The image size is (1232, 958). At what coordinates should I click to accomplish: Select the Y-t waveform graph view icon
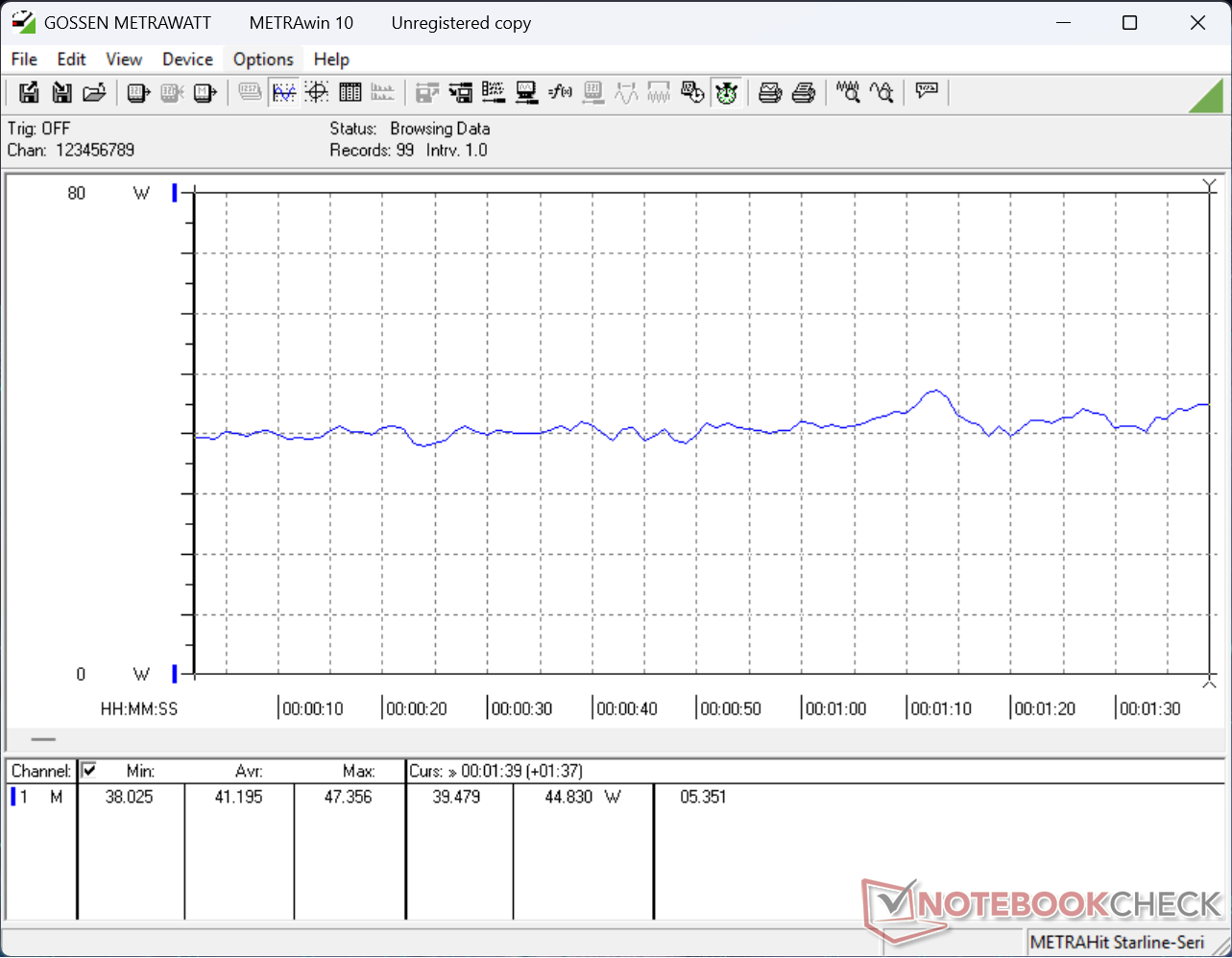(x=284, y=92)
